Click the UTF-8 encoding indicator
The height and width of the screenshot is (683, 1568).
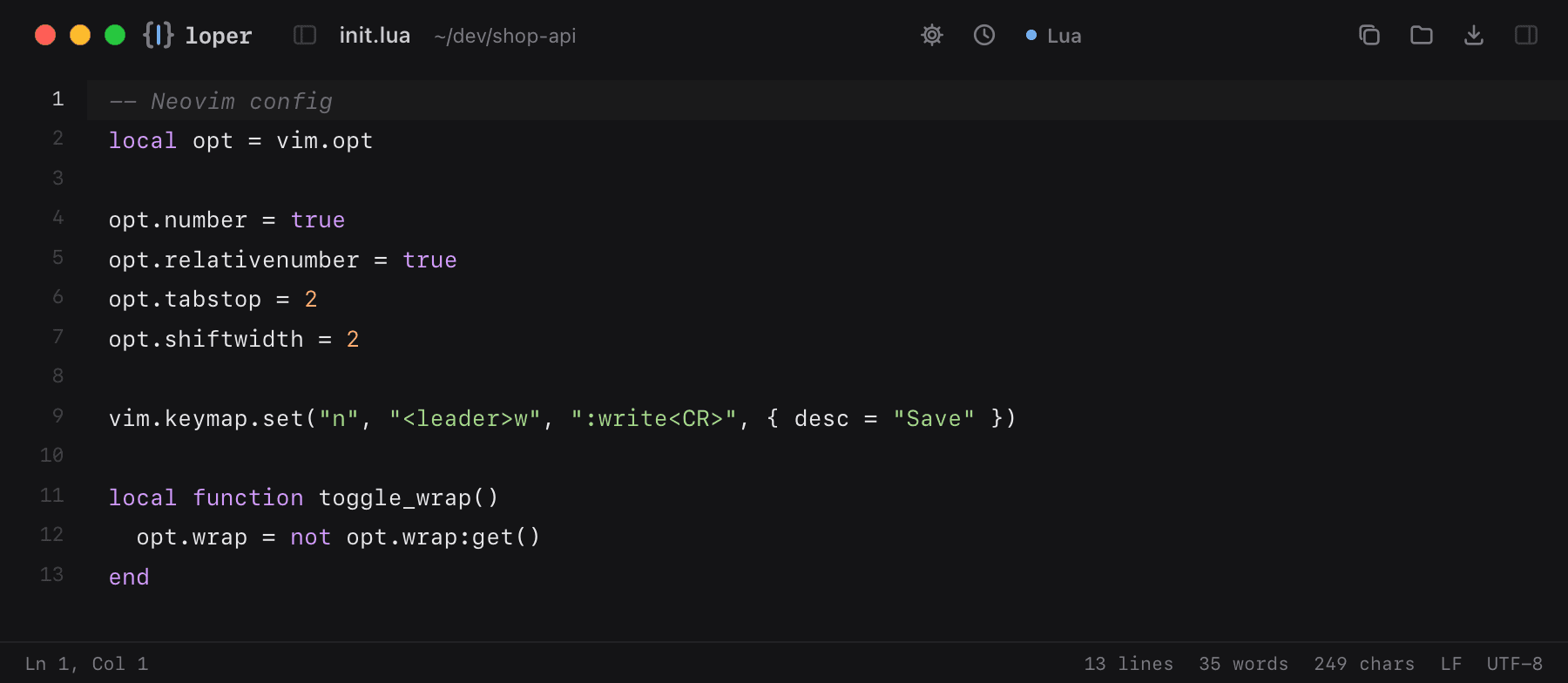[x=1515, y=664]
